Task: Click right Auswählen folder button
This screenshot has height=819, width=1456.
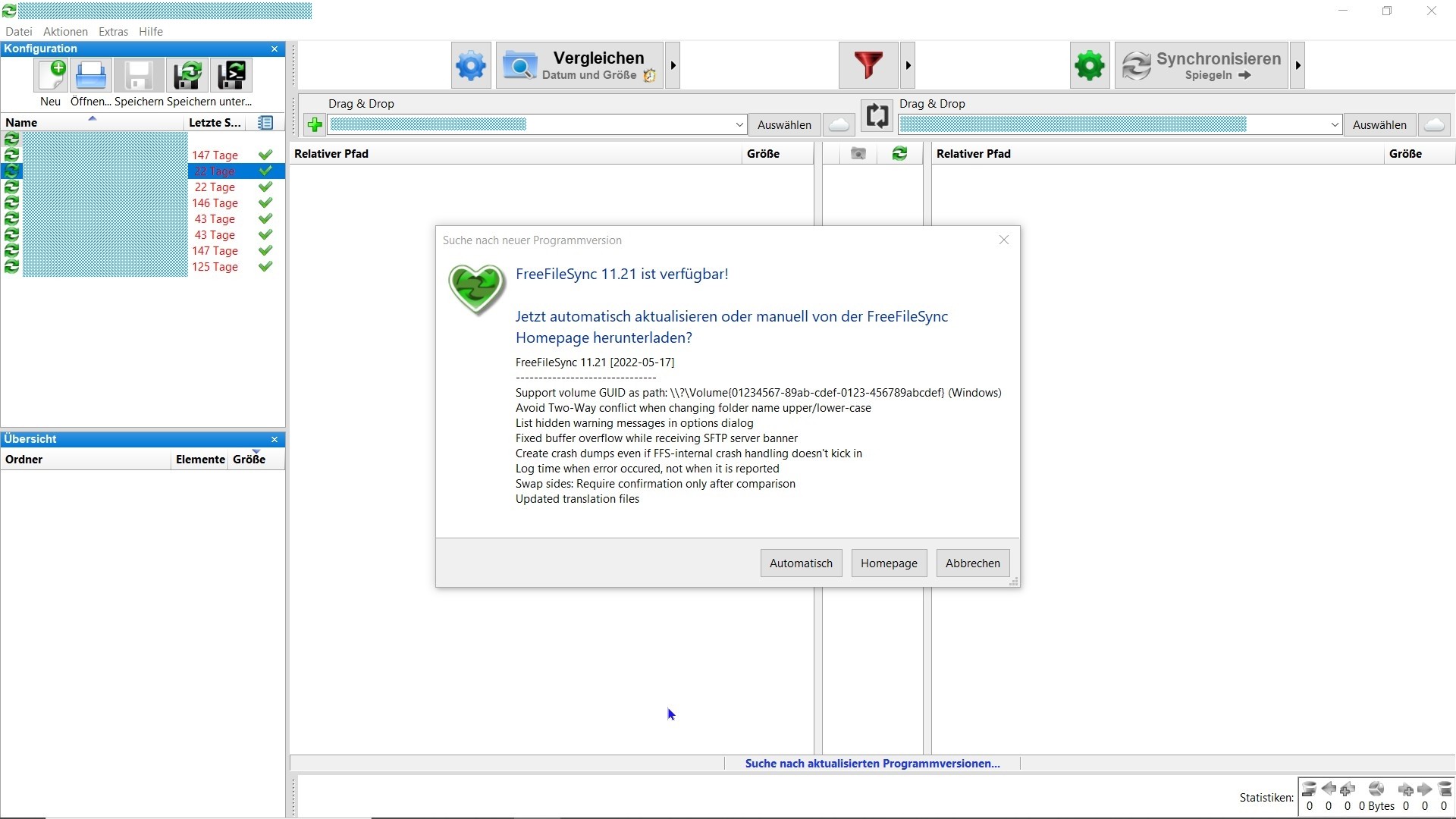Action: coord(1379,124)
